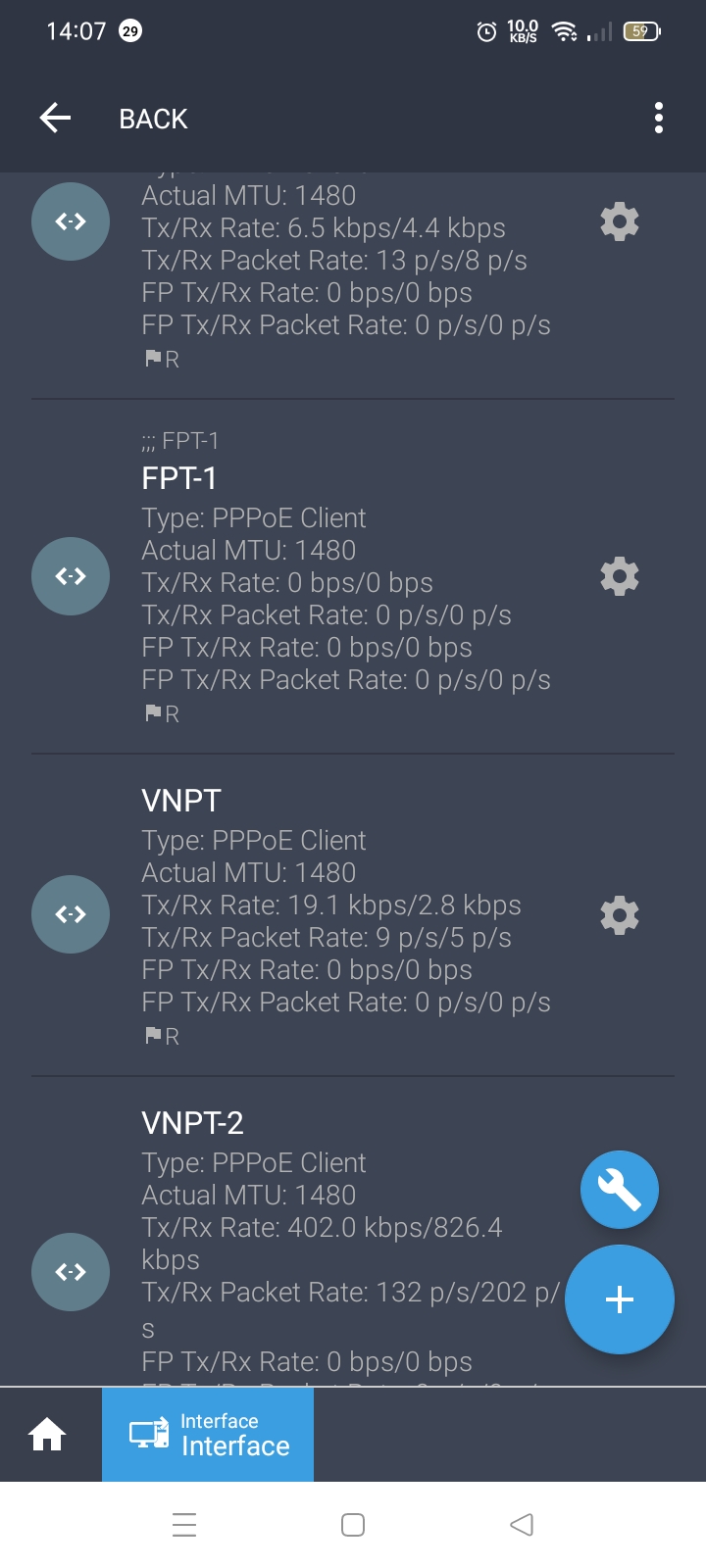Go to the home icon tab
This screenshot has width=706, height=1568.
click(x=47, y=1435)
